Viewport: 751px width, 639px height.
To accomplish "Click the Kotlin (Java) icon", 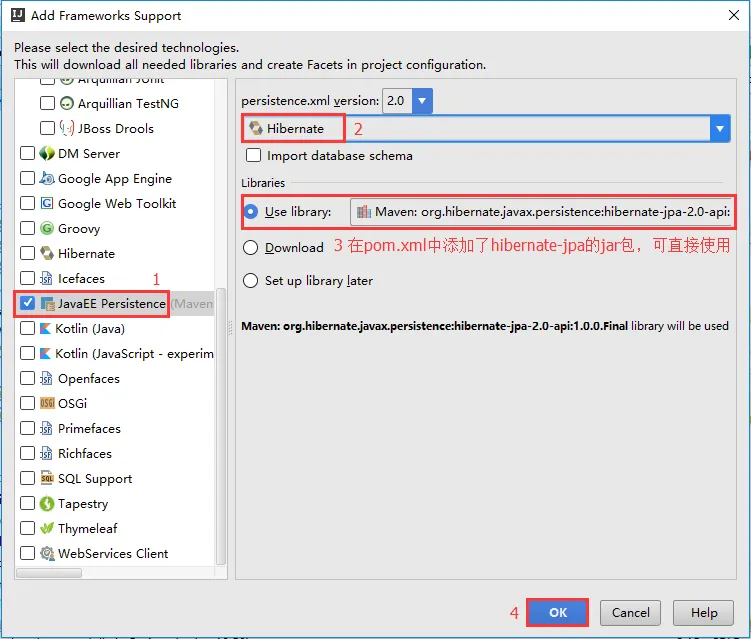I will (x=45, y=329).
